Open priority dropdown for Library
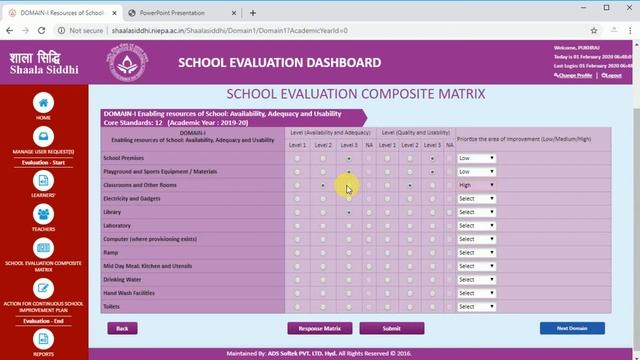Screen dimensions: 640x360 pyautogui.click(x=476, y=212)
